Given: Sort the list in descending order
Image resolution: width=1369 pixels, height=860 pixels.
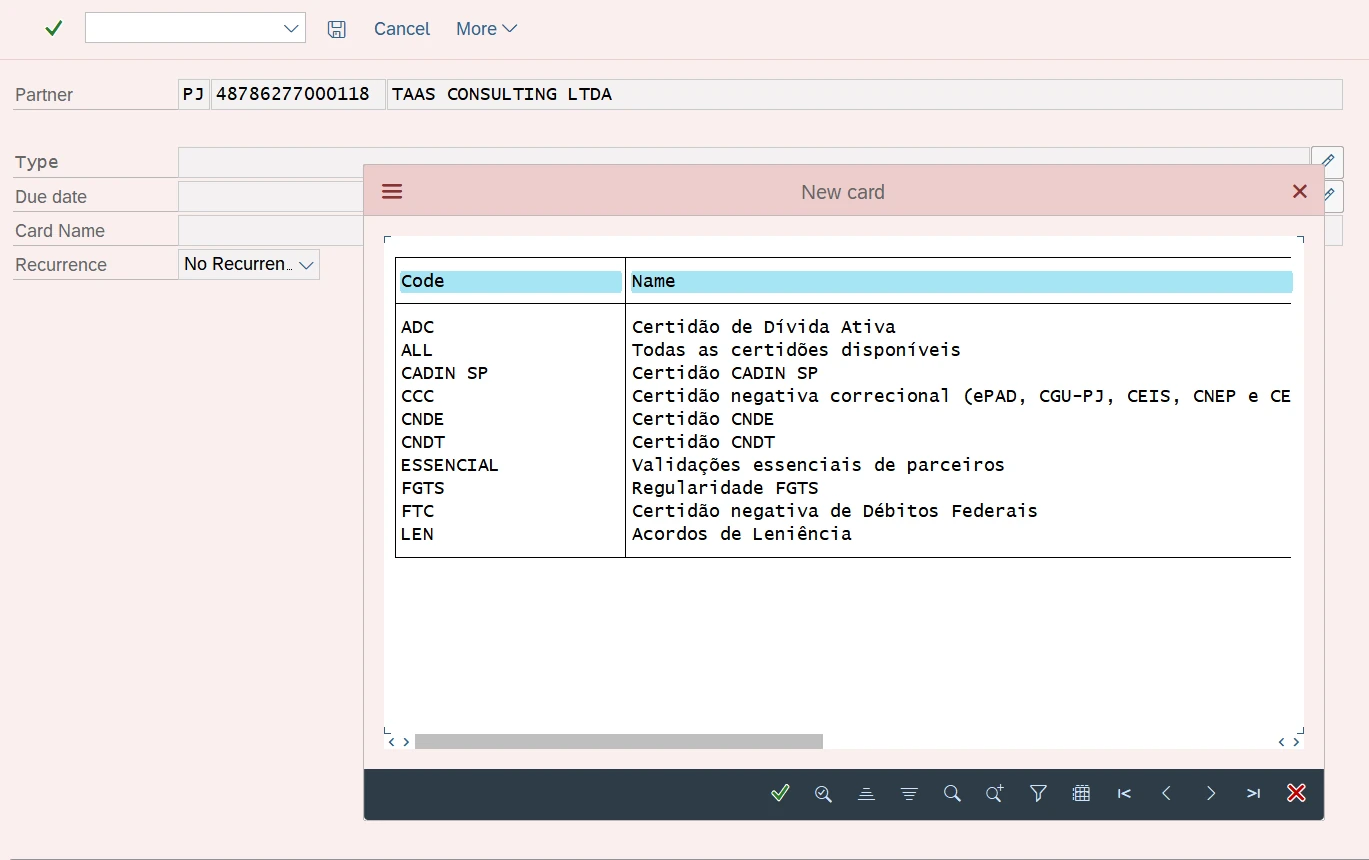Looking at the screenshot, I should (x=909, y=793).
